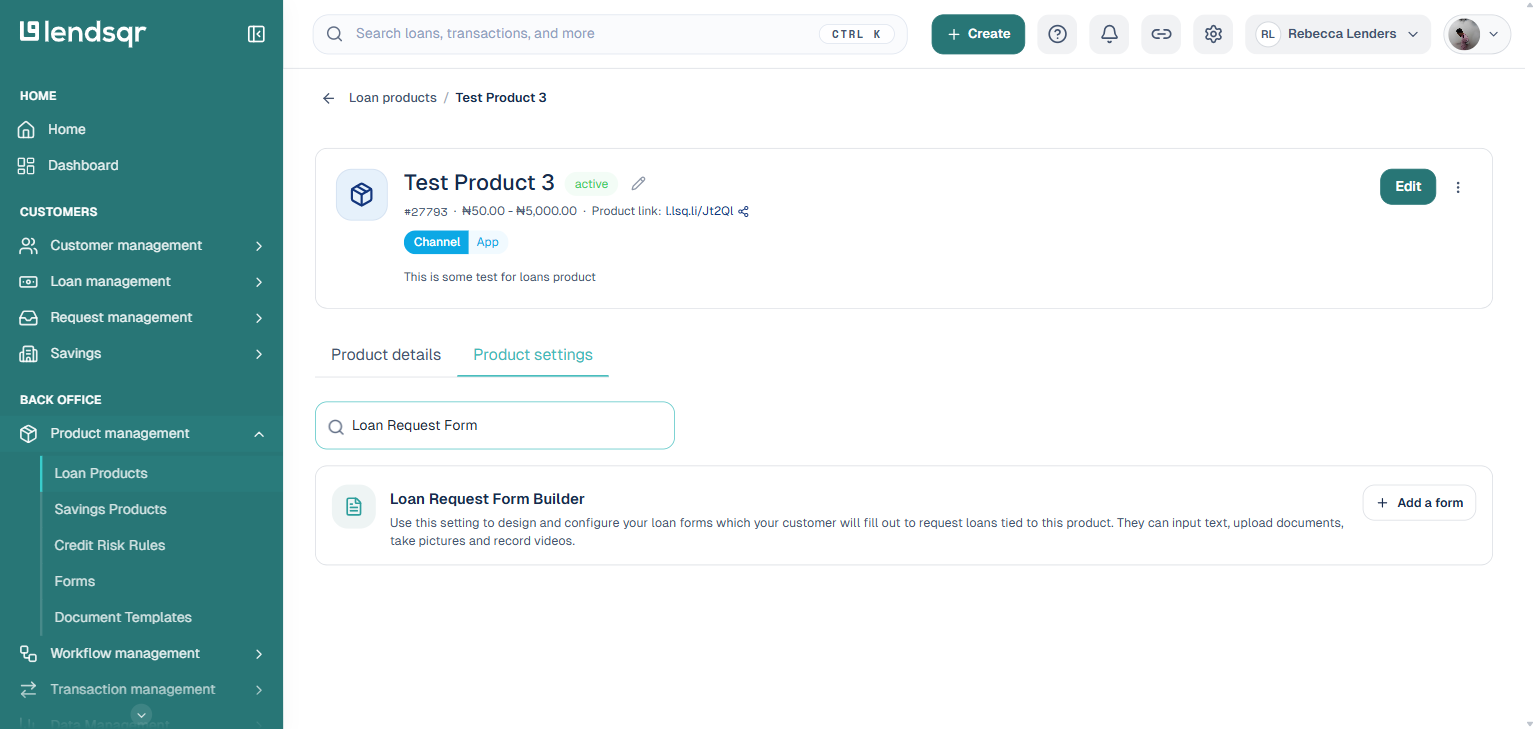Click the App channel tag
This screenshot has height=730, width=1535.
(488, 242)
